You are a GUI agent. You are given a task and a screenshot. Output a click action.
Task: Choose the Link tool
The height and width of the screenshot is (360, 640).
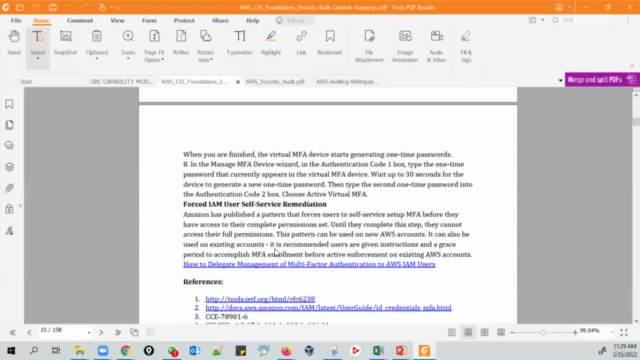click(301, 42)
